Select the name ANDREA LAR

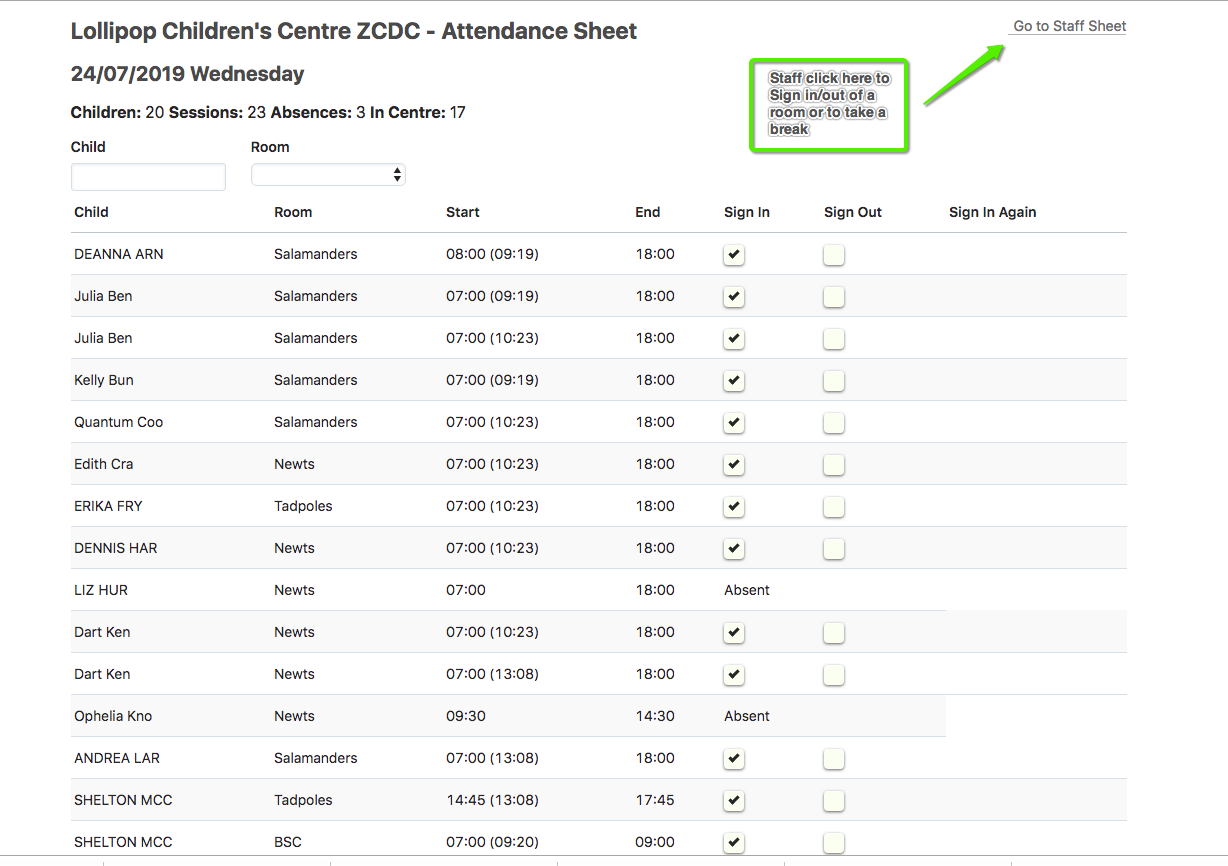(x=117, y=758)
